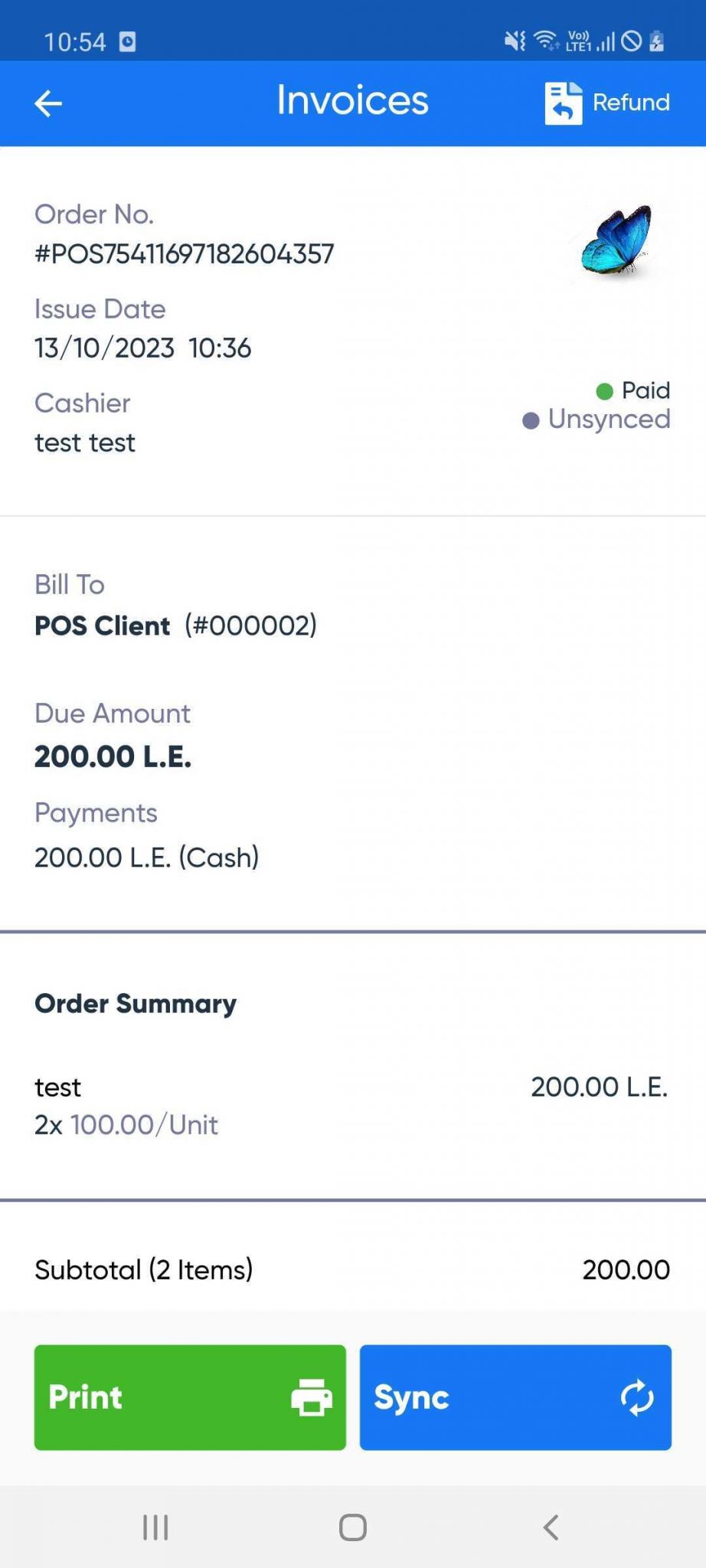Open the Android recent apps icon
This screenshot has width=706, height=1568.
pyautogui.click(x=155, y=1526)
